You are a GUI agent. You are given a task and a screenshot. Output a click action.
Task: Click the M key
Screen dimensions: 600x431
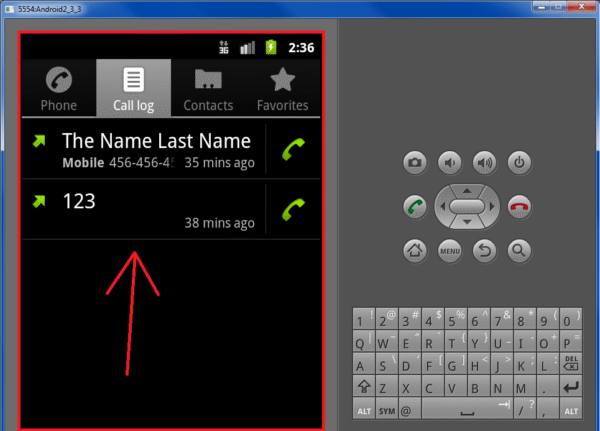pos(525,386)
